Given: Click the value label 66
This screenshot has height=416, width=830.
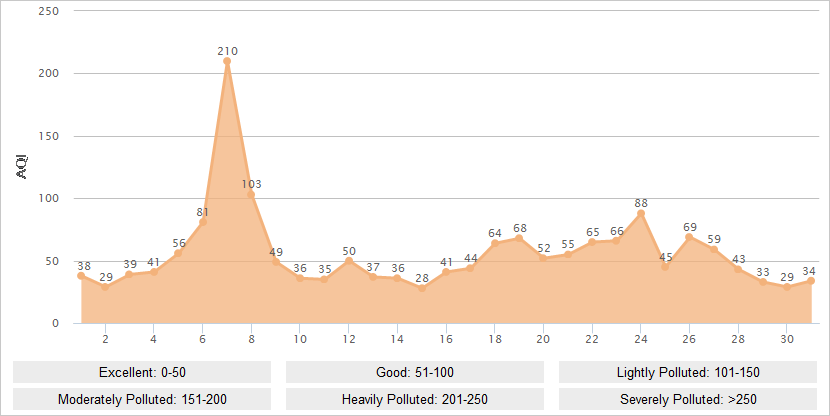Looking at the screenshot, I should click(617, 231).
